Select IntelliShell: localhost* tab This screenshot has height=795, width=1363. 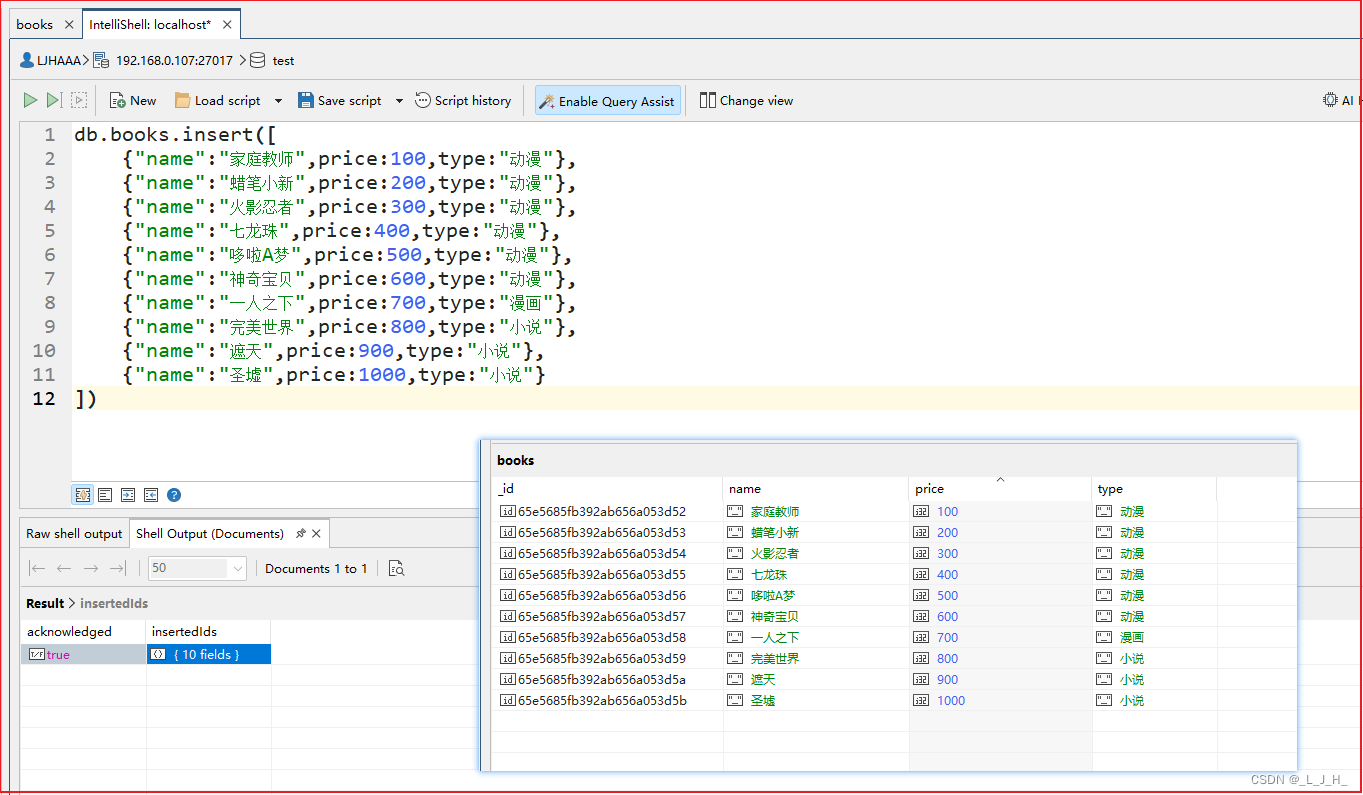[x=150, y=24]
